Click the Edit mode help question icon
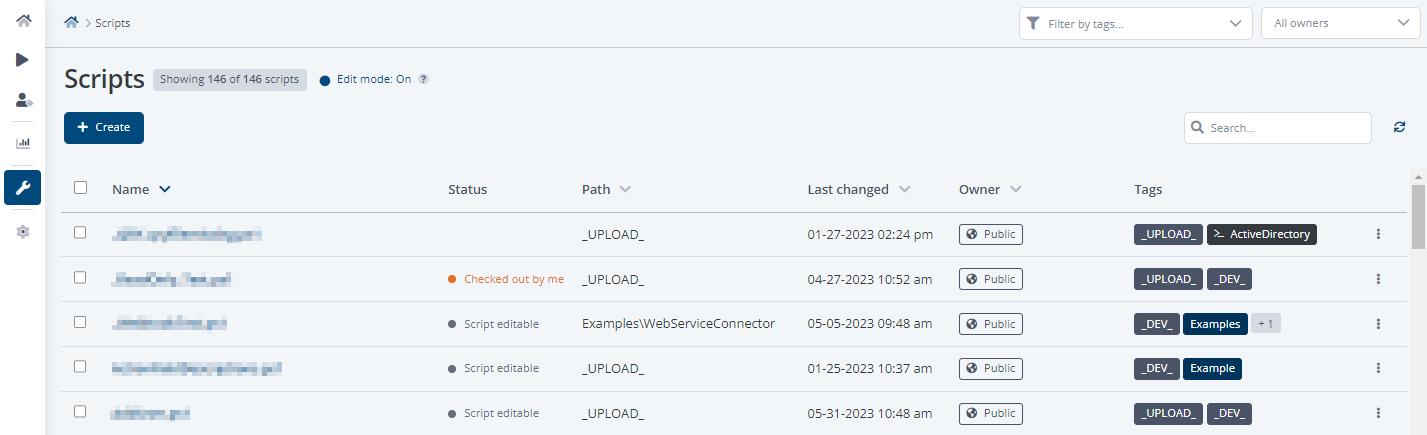 423,79
